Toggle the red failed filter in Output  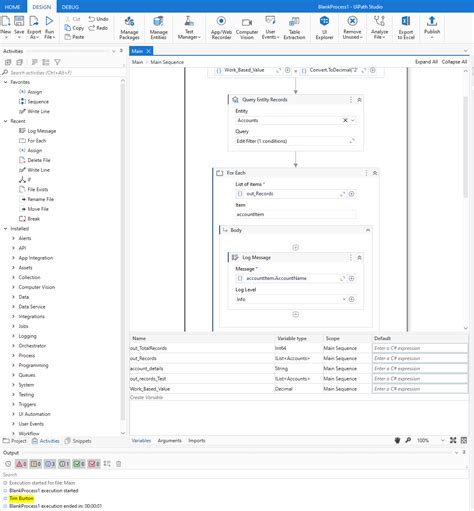coord(94,464)
